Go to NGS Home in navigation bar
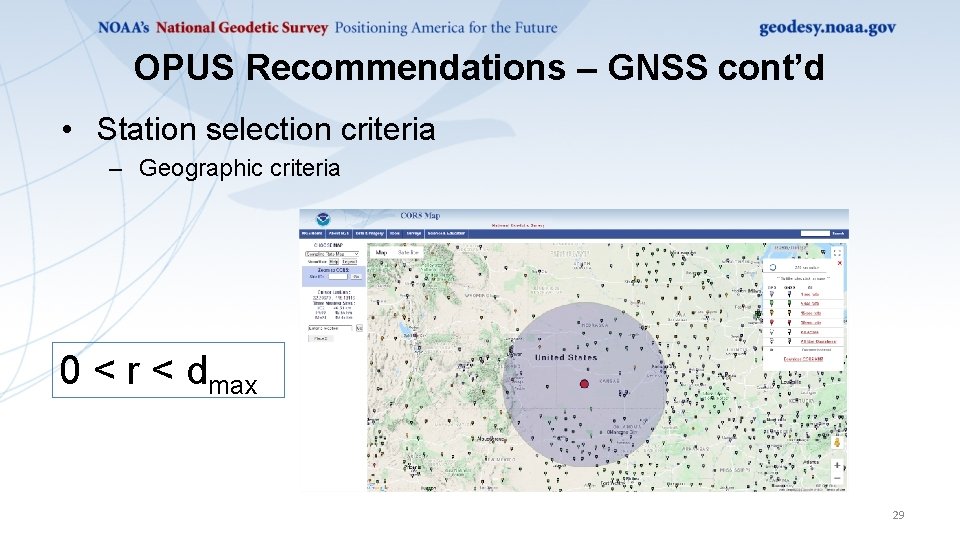 tap(312, 233)
